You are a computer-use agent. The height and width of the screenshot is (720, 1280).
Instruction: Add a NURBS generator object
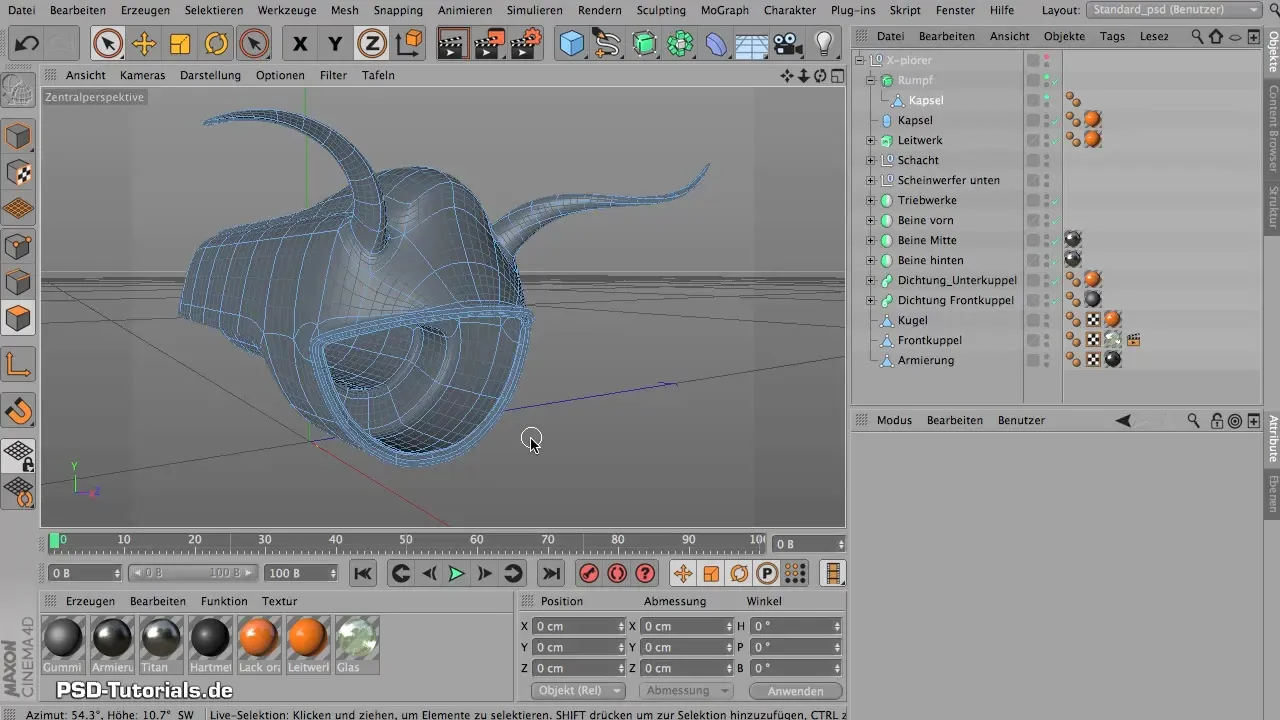click(645, 44)
